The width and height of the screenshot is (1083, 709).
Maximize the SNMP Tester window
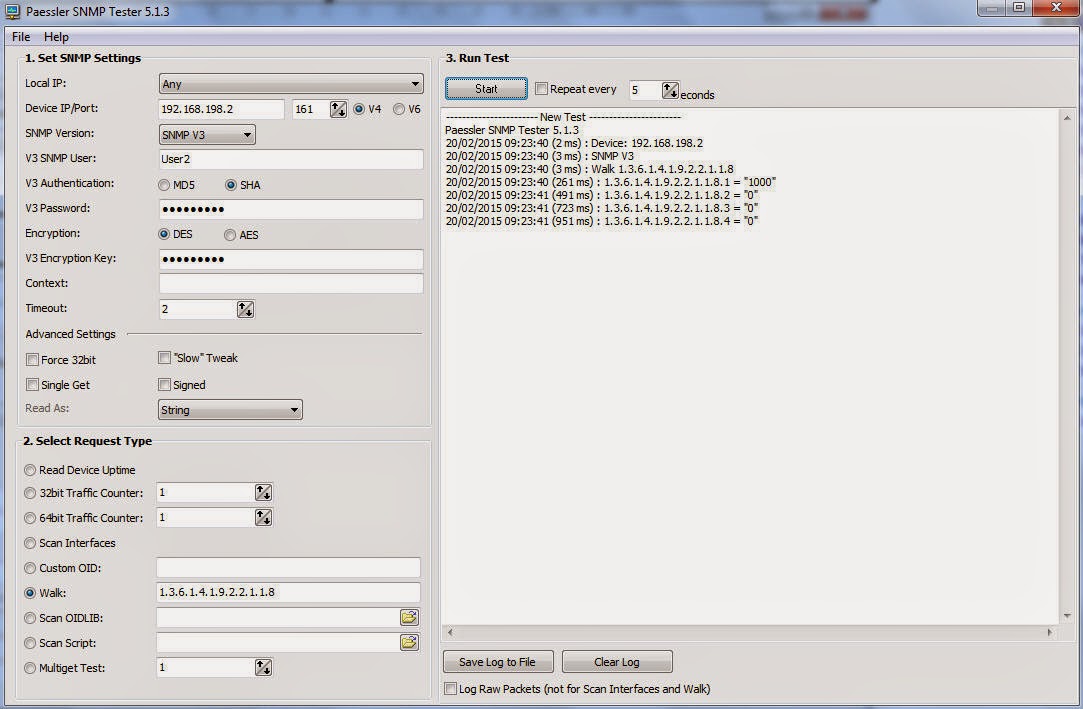point(1019,8)
